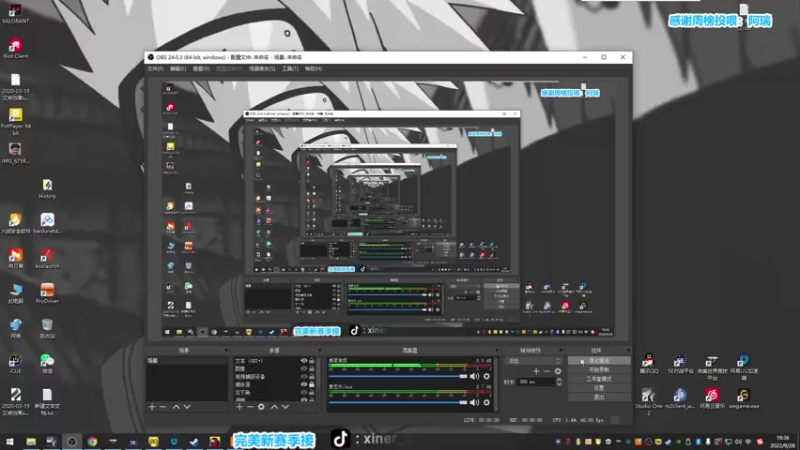This screenshot has width=800, height=450.
Task: Toggle lock on the 图像 source
Action: [x=312, y=368]
